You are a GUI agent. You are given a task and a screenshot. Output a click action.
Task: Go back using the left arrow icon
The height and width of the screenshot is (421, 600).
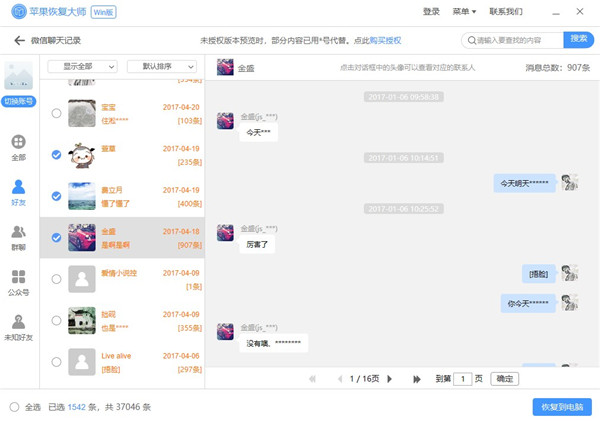pos(19,41)
